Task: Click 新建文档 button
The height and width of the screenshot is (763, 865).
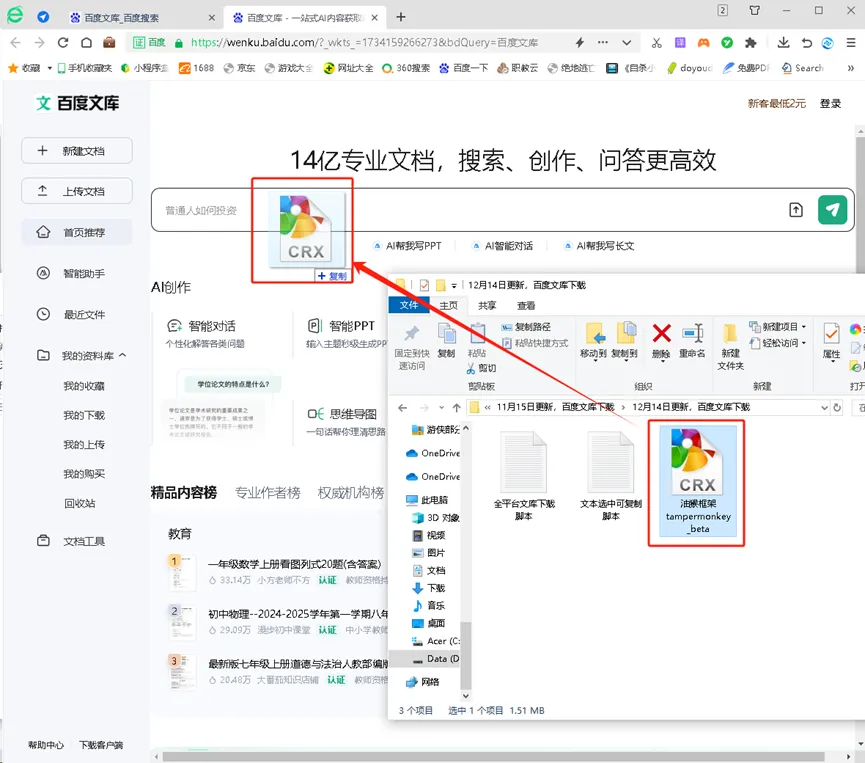Action: 77,151
